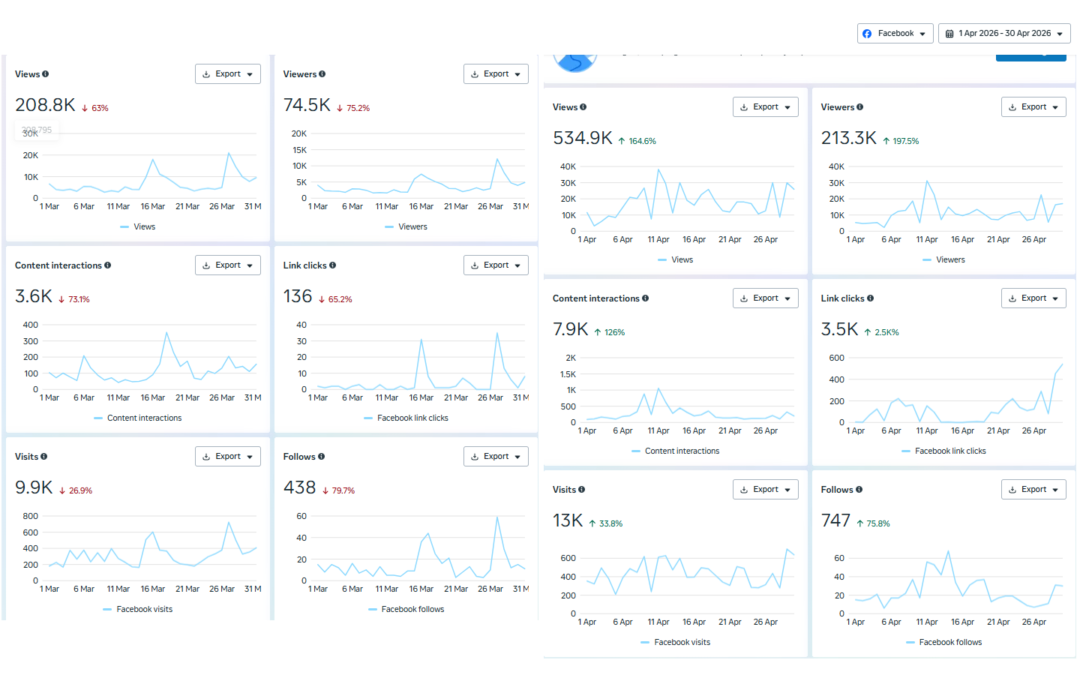Export the April Link clicks chart (3.5K)

click(x=1034, y=298)
